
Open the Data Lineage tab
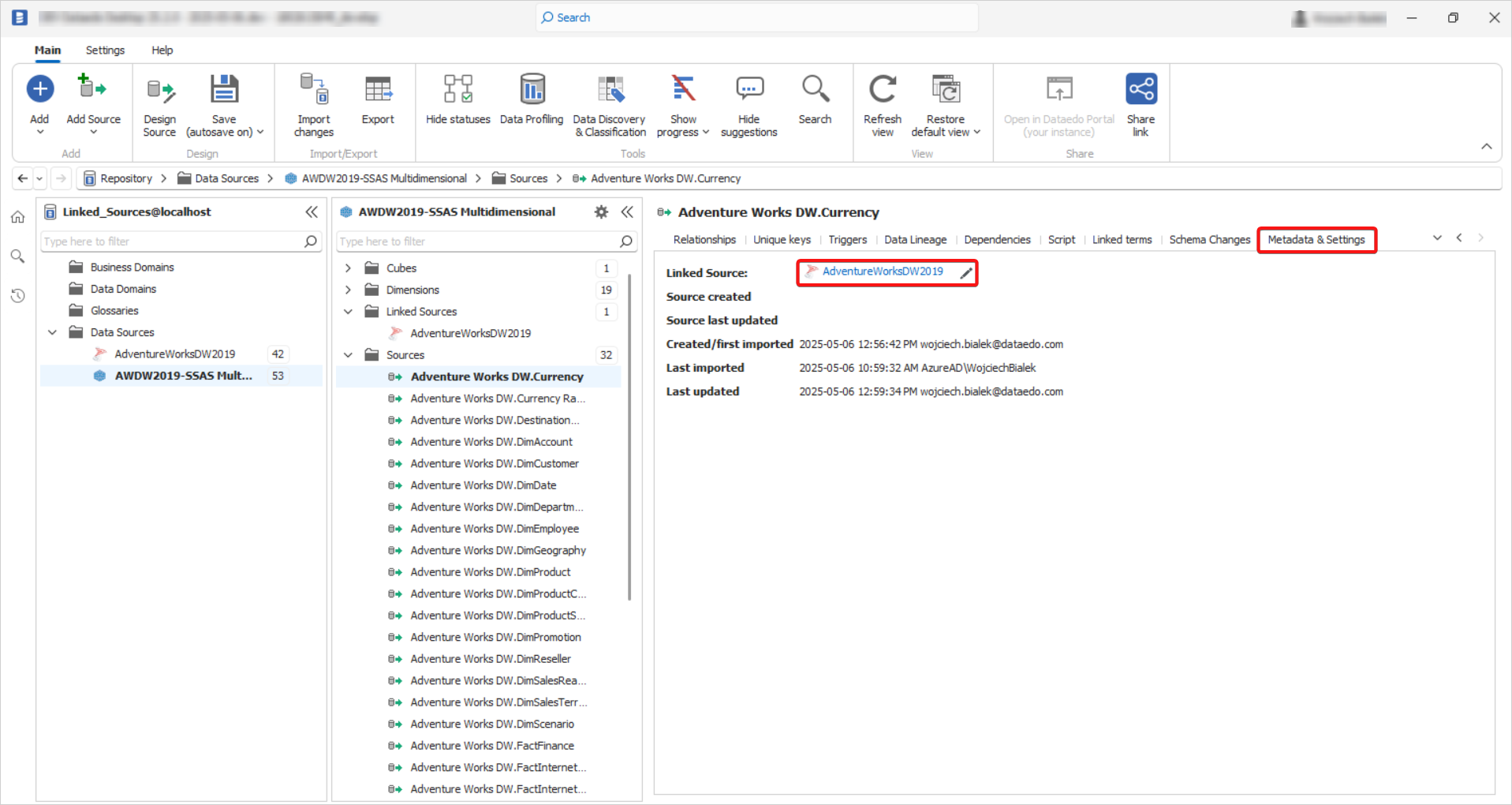[916, 240]
